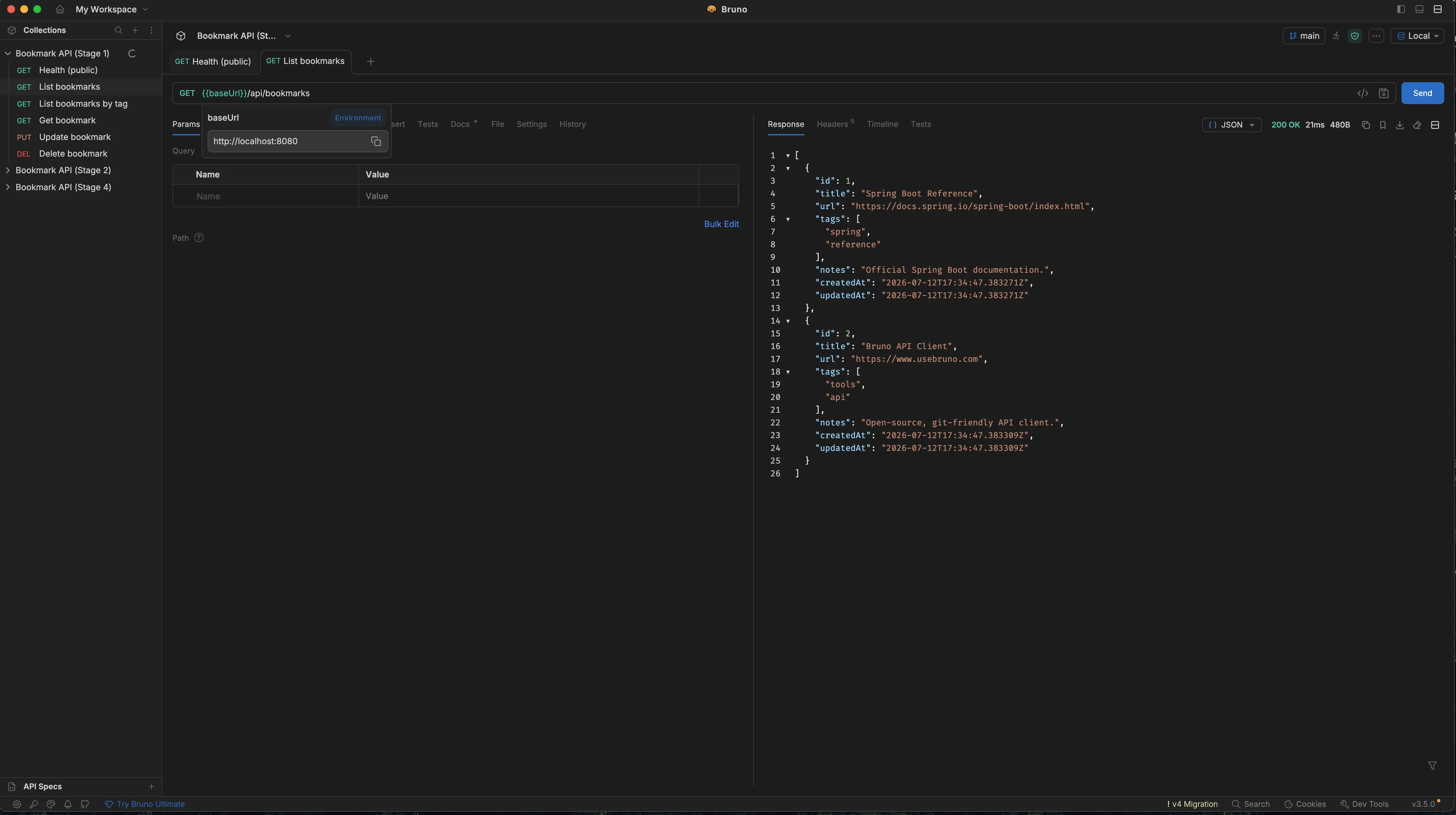Open the Timeline response tab

pos(882,124)
